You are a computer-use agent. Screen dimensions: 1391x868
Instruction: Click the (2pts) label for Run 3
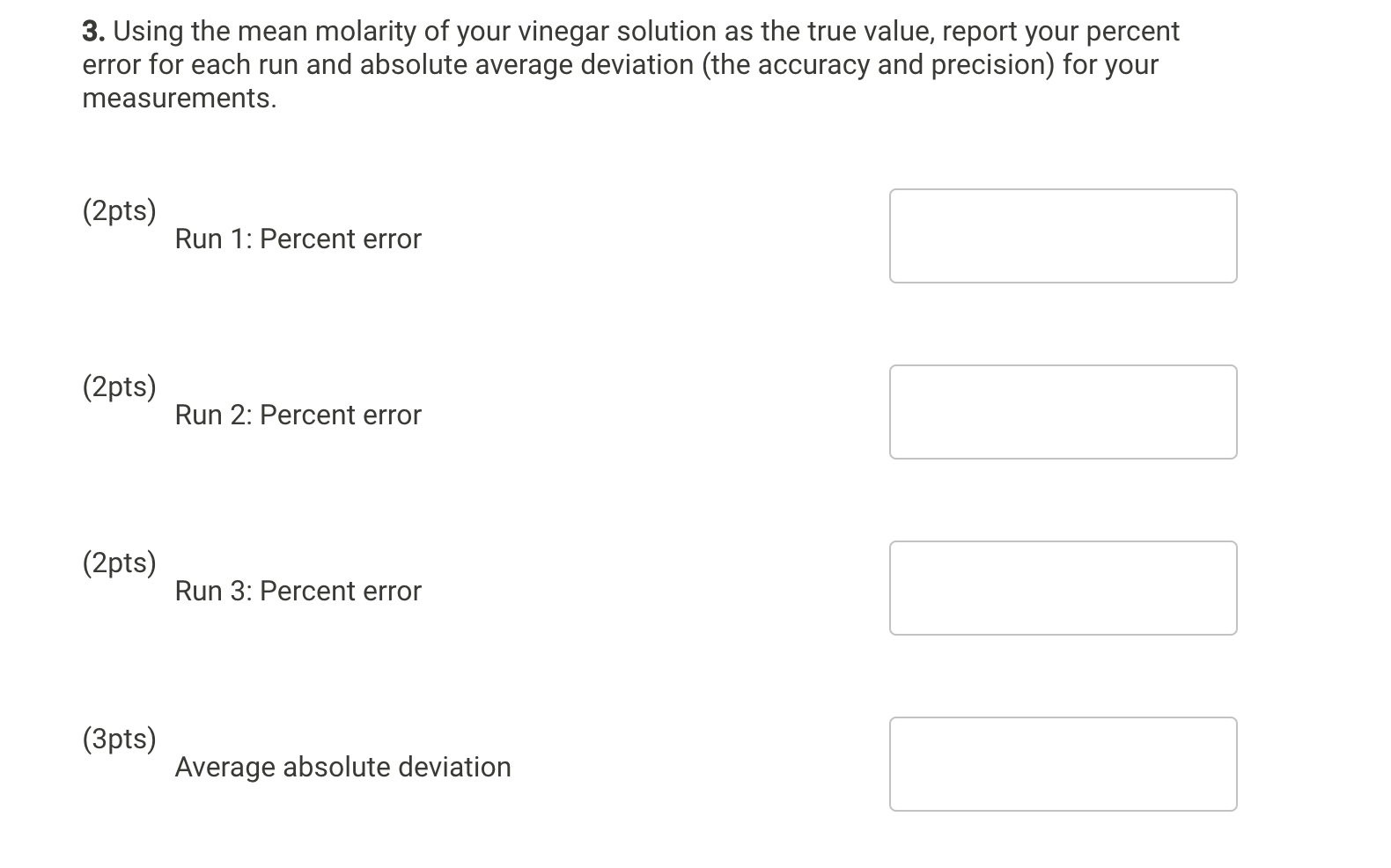120,563
